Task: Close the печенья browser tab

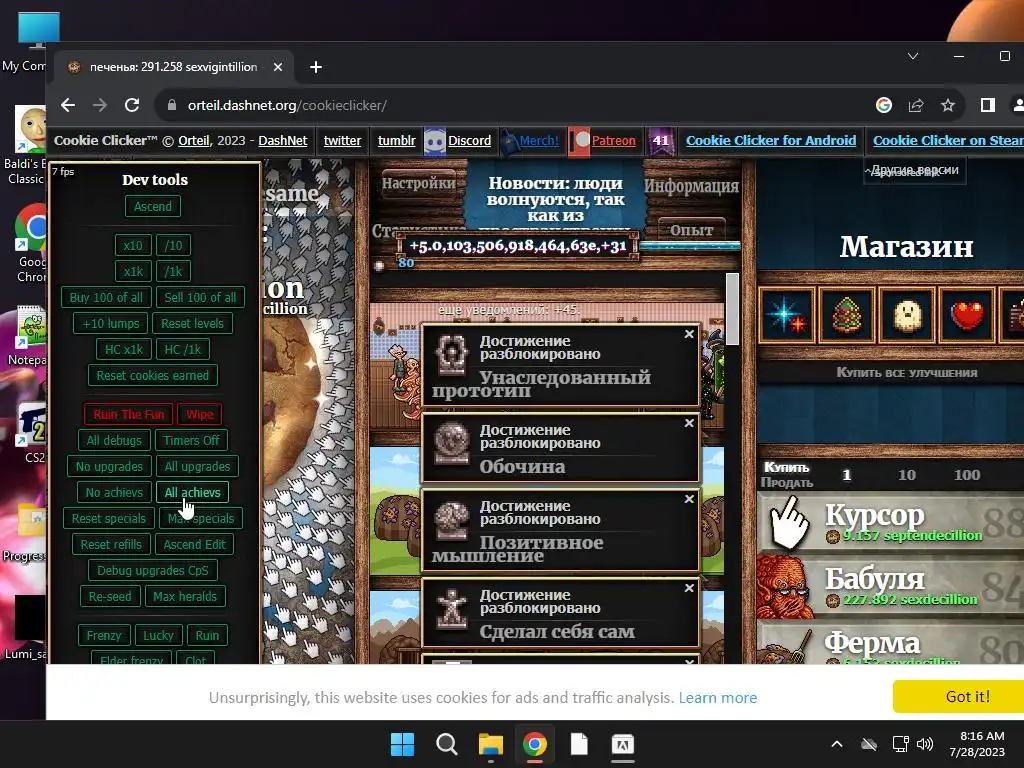Action: (278, 67)
